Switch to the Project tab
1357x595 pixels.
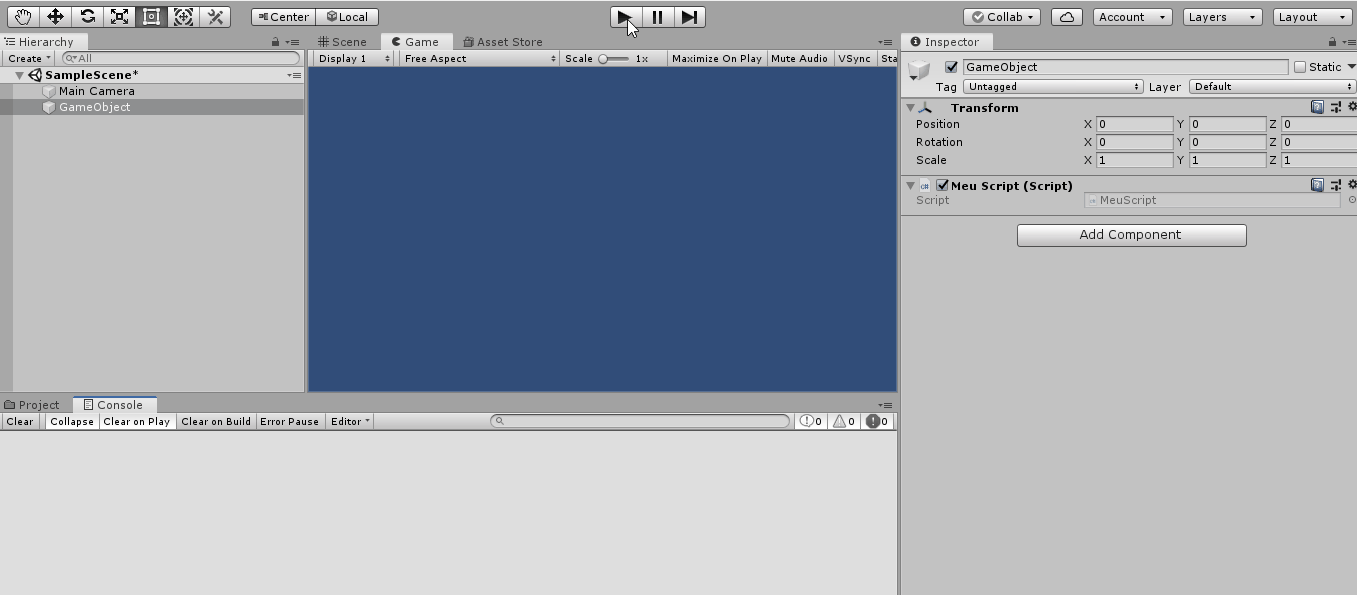tap(32, 405)
